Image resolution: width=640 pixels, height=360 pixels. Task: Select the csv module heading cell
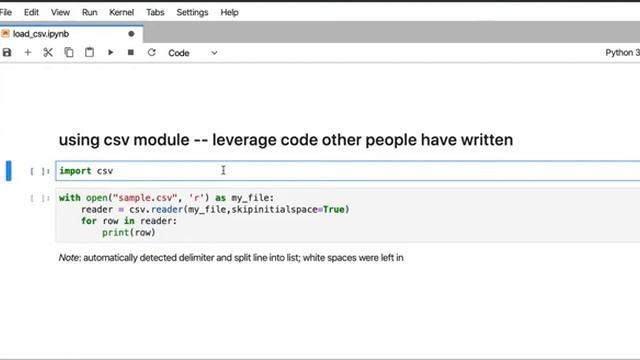click(x=286, y=140)
